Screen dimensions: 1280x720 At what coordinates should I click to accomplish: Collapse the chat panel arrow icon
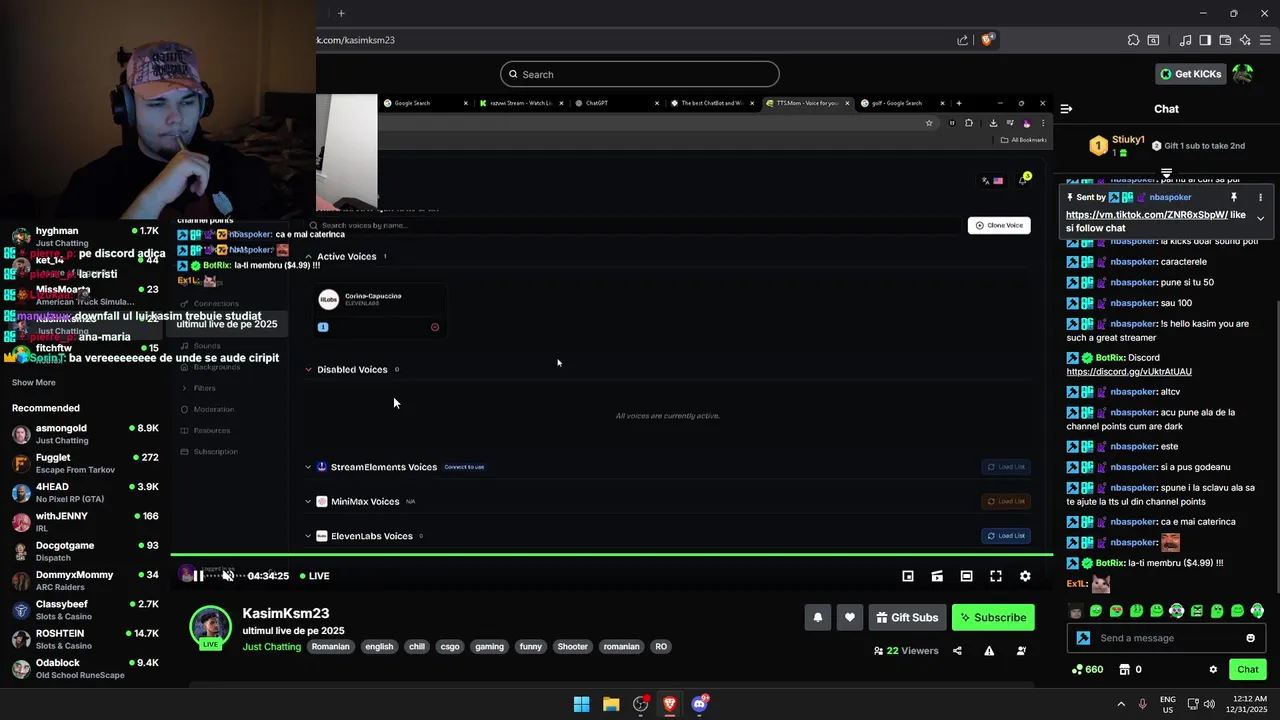point(1066,109)
